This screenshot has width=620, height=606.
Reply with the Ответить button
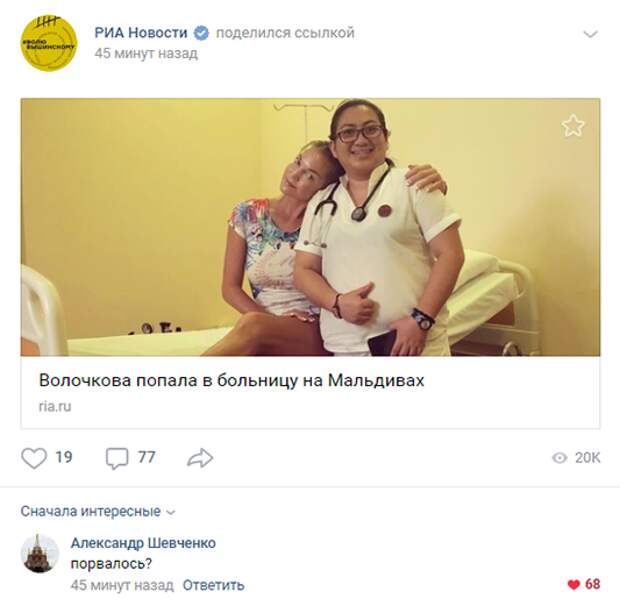(213, 585)
